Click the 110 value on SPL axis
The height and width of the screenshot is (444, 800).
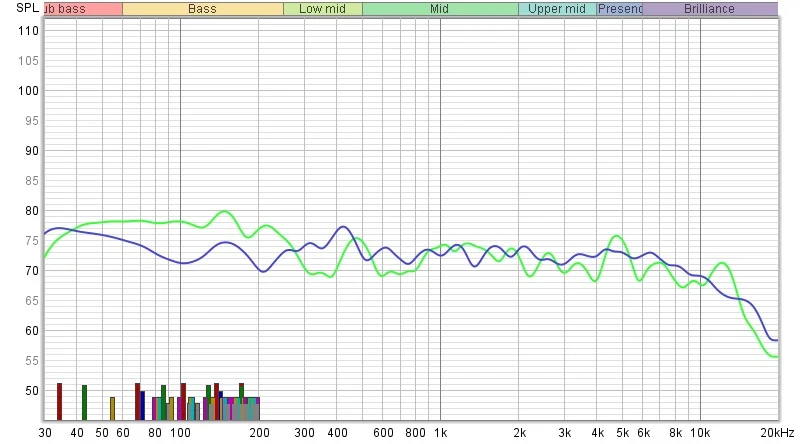pyautogui.click(x=28, y=31)
